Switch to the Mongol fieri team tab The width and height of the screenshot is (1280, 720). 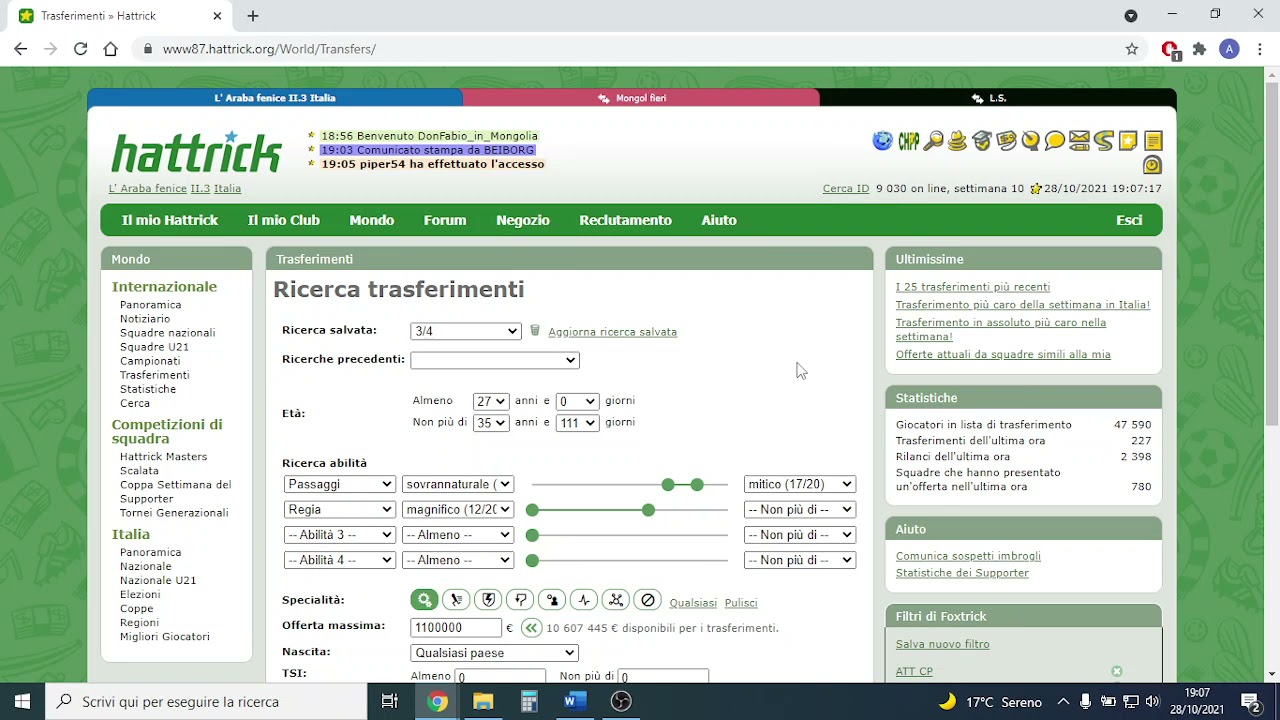click(x=641, y=98)
